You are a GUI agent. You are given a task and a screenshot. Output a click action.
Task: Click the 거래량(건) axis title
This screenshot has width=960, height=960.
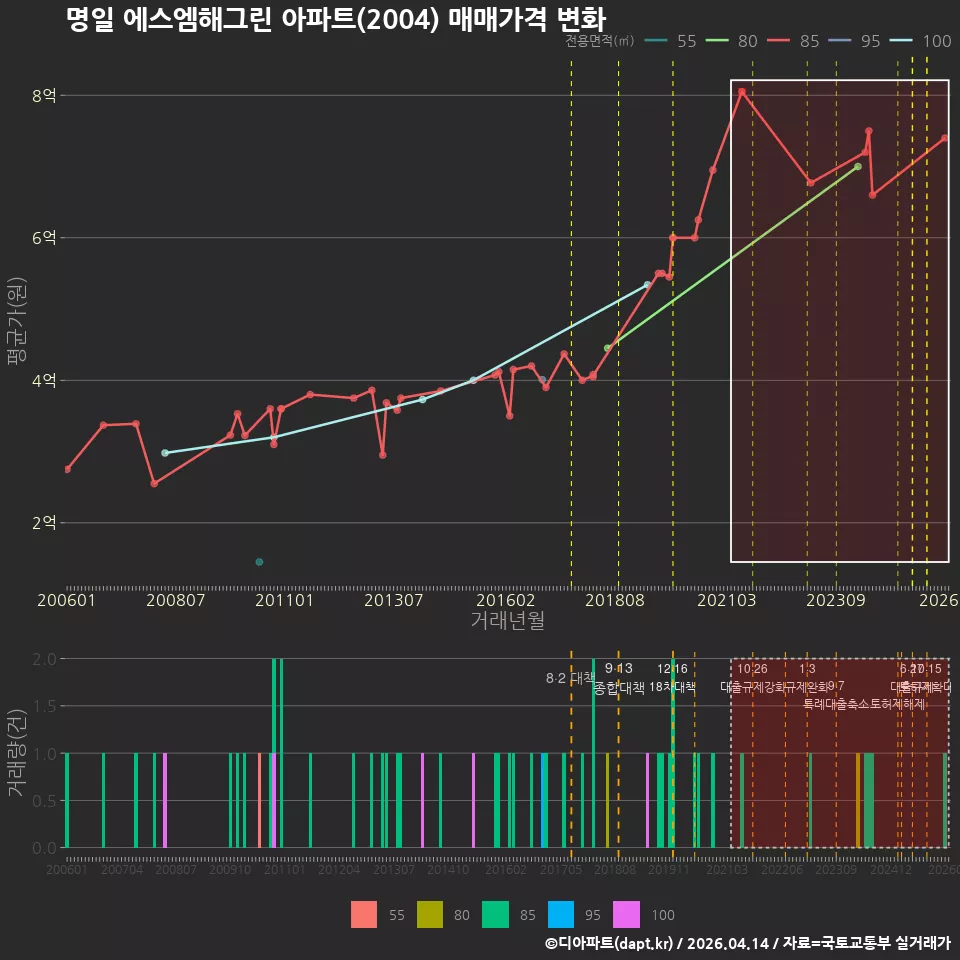[16, 753]
